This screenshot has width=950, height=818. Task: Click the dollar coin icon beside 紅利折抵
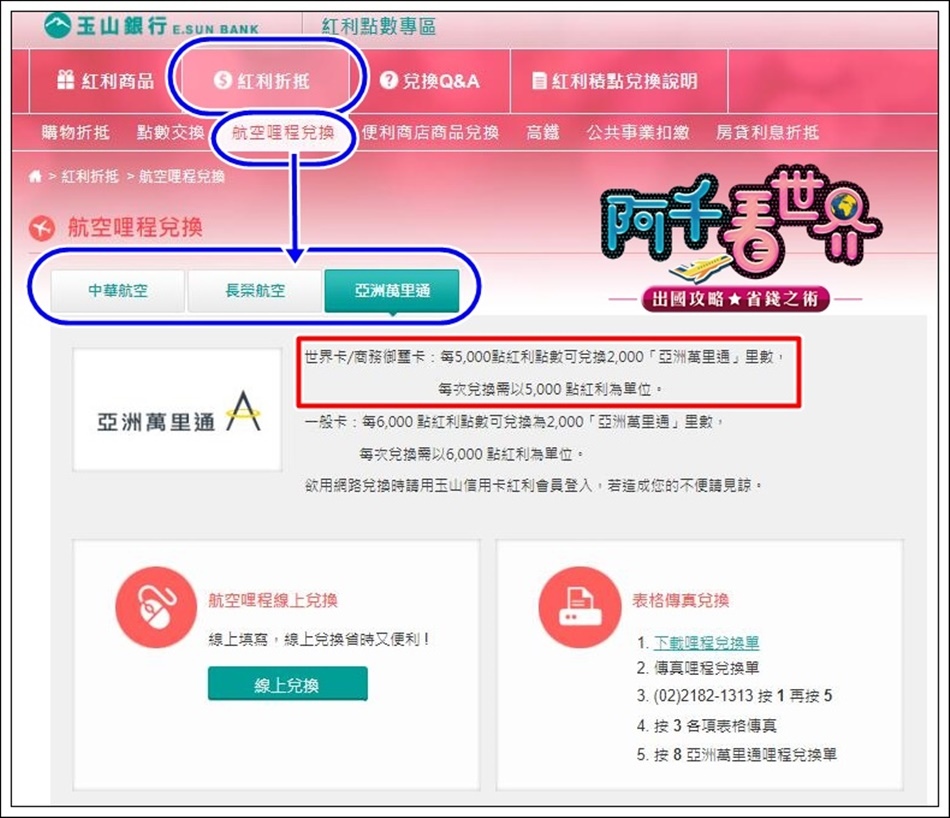click(222, 80)
